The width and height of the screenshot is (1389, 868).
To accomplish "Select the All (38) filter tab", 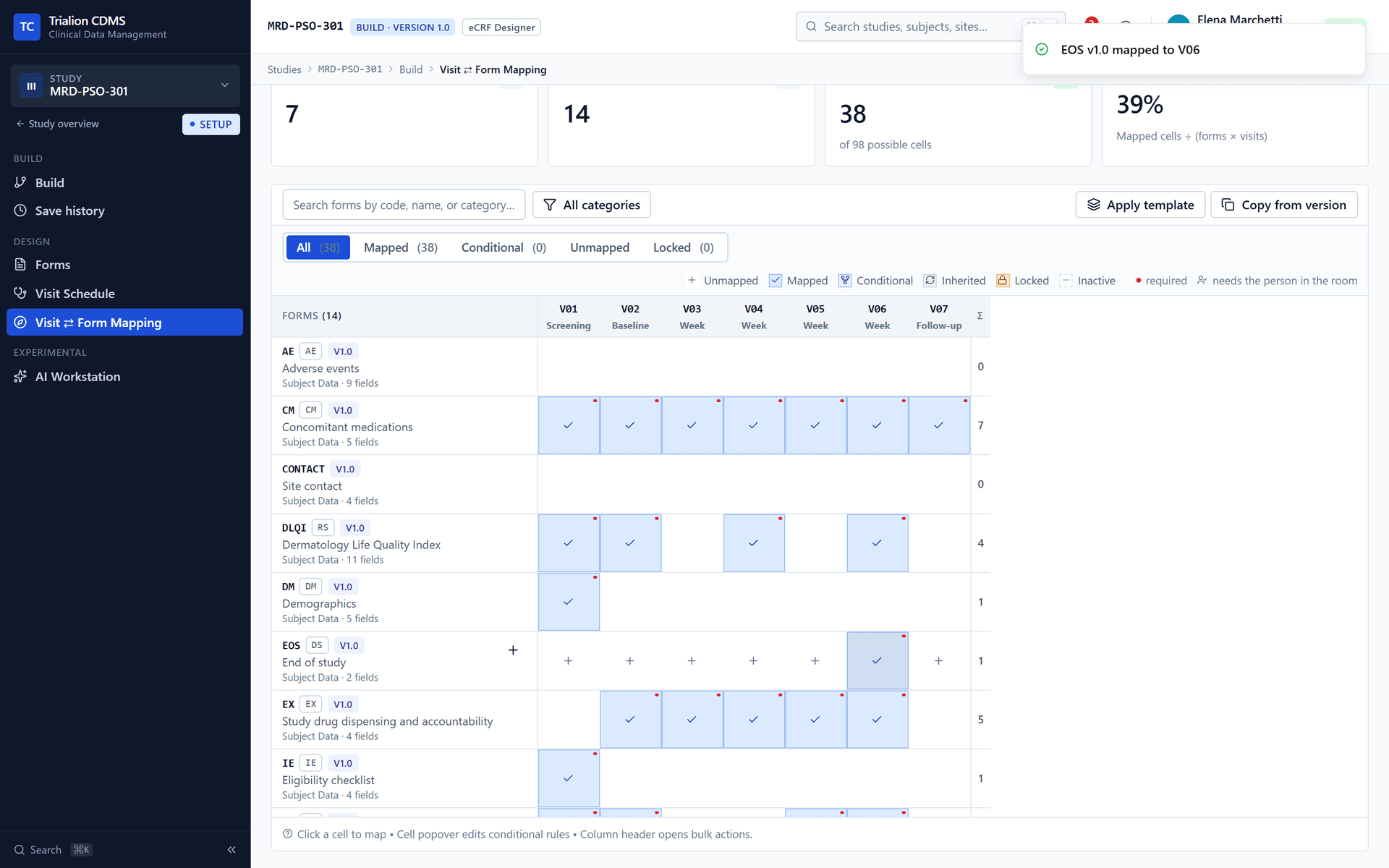I will coord(318,247).
